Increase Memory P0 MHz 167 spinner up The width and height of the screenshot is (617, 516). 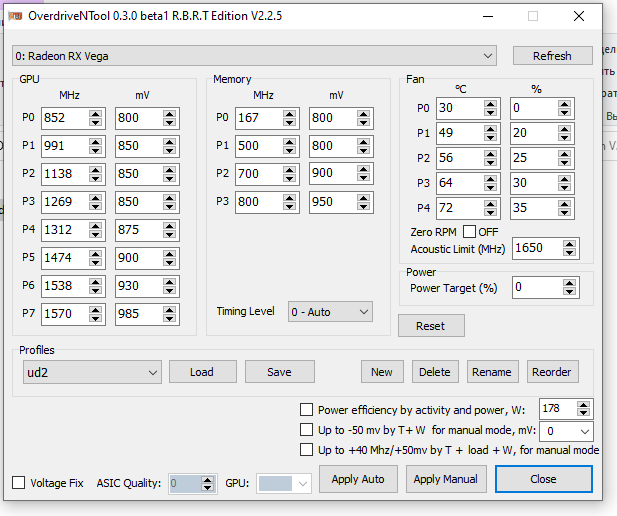tap(289, 114)
